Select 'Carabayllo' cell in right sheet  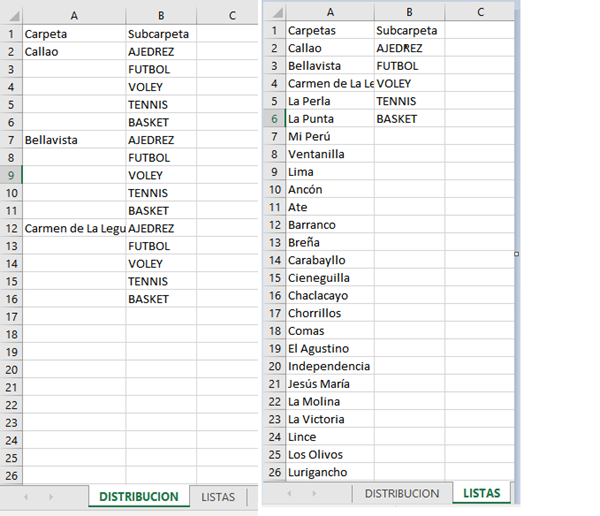pyautogui.click(x=330, y=260)
